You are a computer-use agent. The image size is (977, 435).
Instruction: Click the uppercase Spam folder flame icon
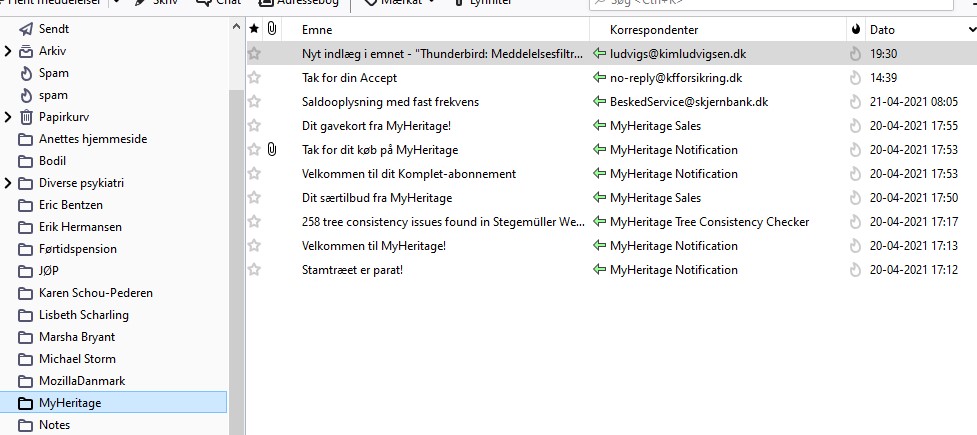click(26, 73)
